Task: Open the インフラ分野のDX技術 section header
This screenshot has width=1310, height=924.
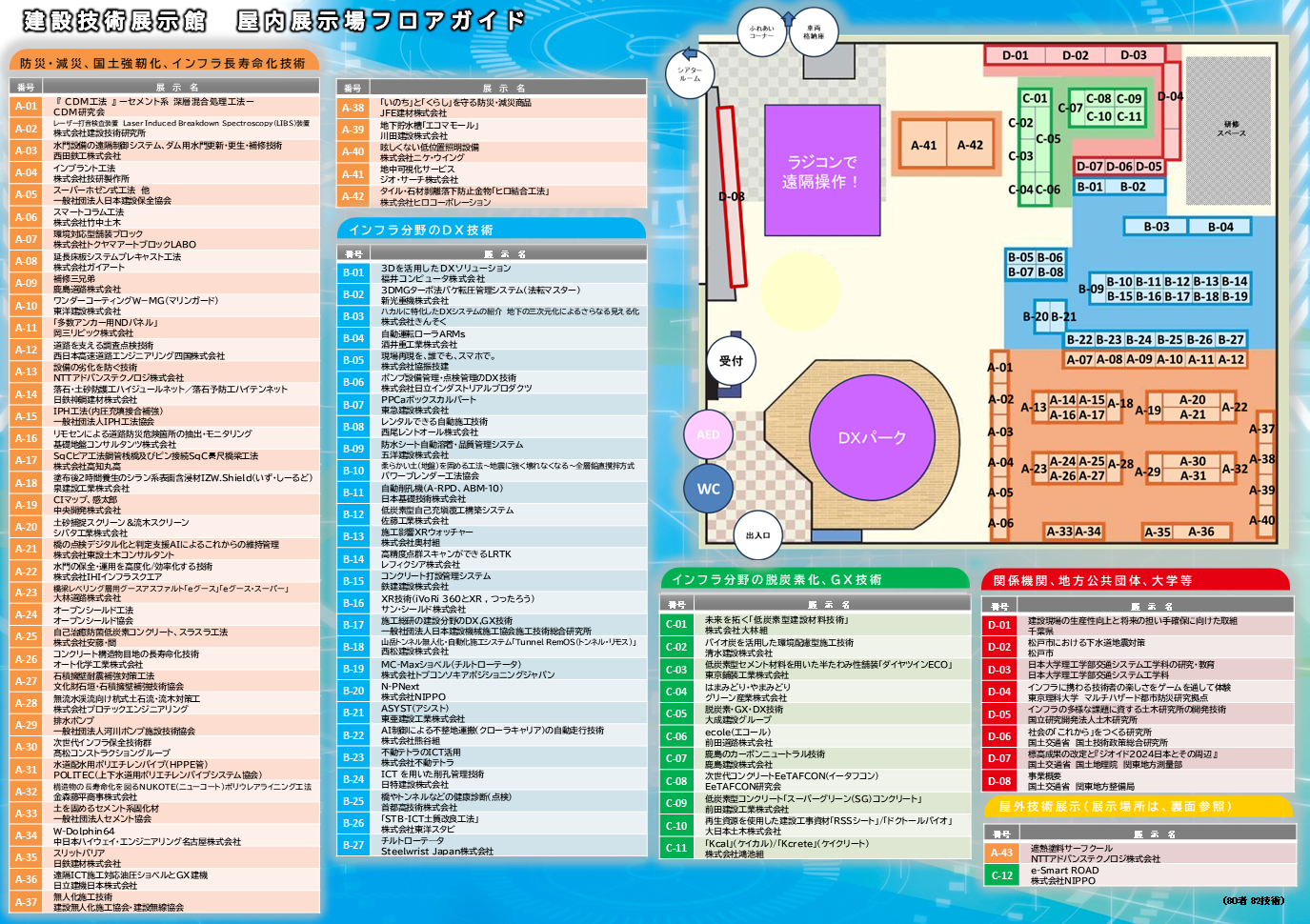Action: (x=491, y=230)
